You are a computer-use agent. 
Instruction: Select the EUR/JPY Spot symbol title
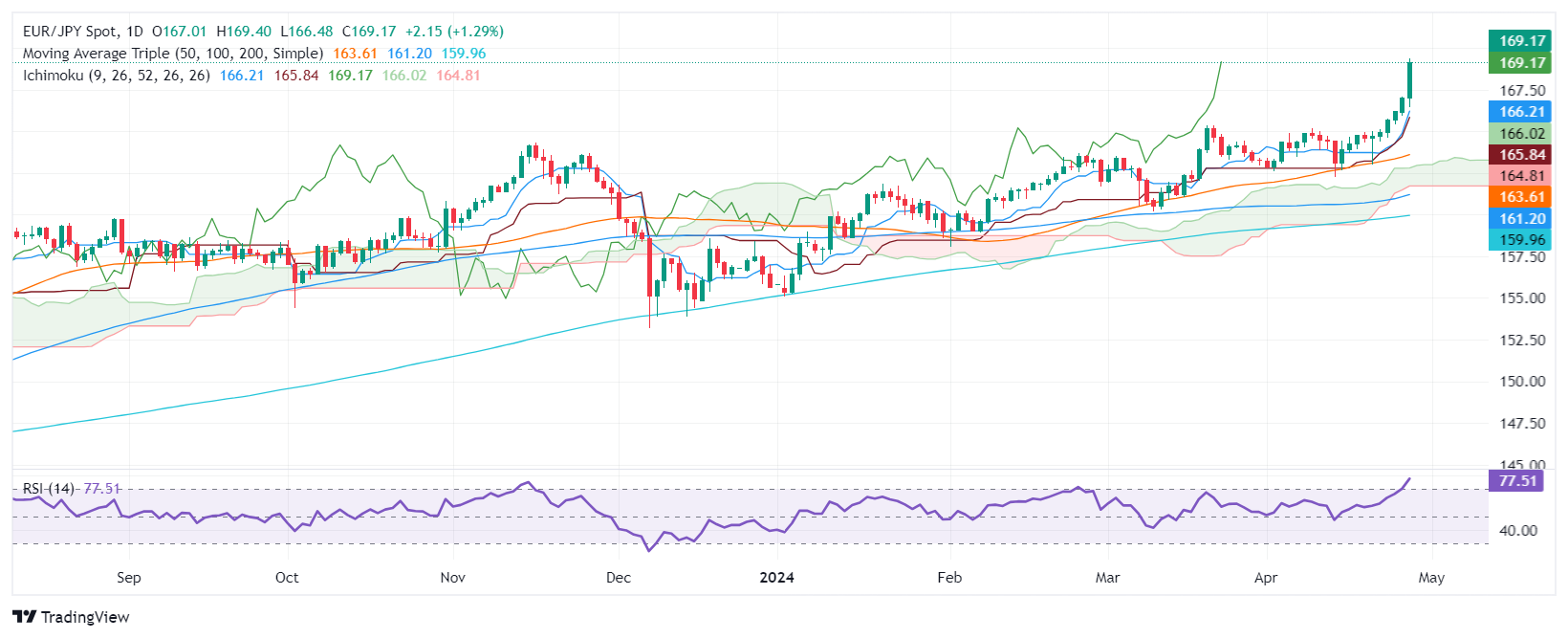coord(70,32)
